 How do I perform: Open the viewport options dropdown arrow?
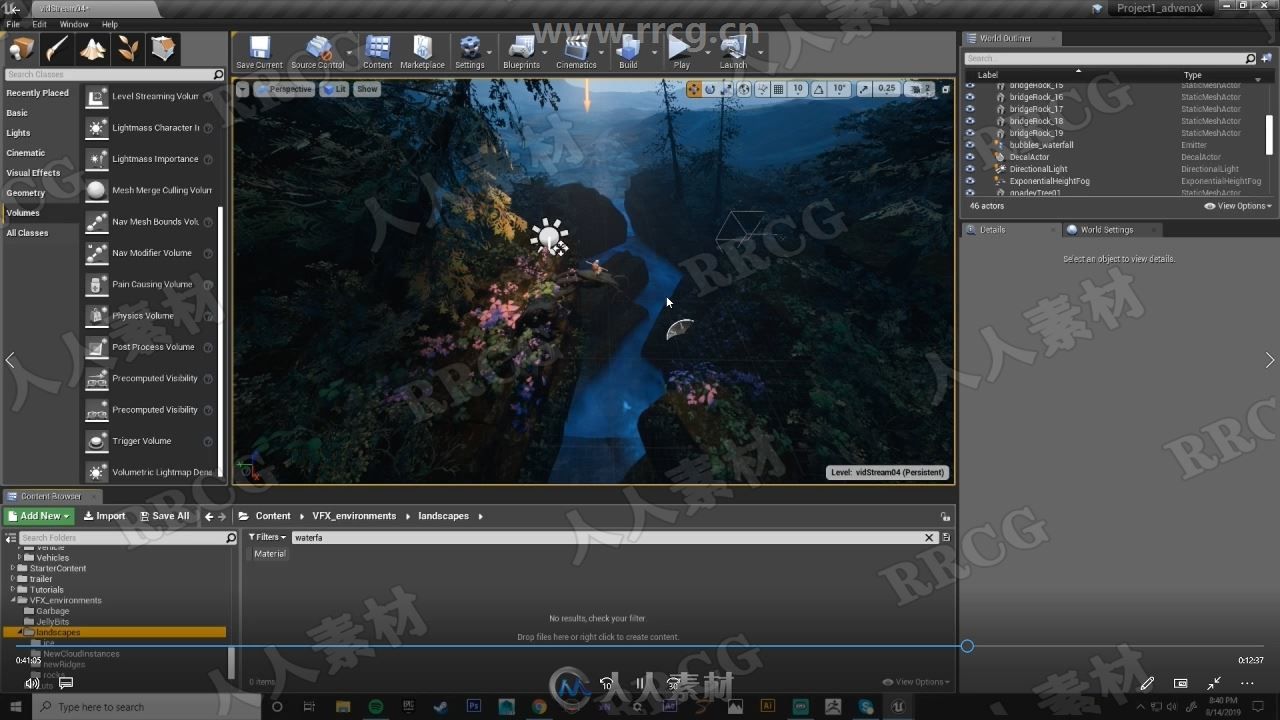[242, 89]
